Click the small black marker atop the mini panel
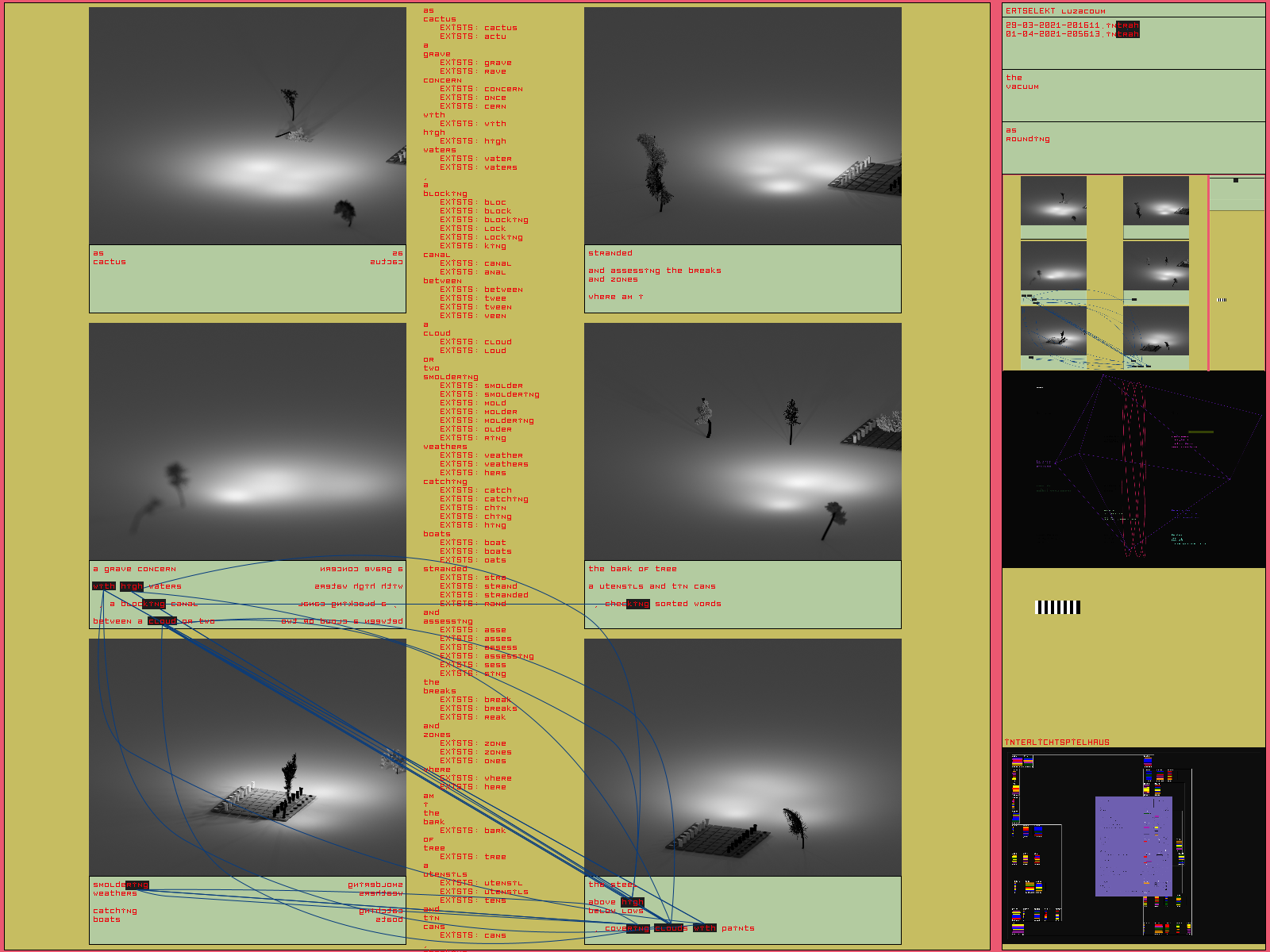This screenshot has height=952, width=1270. (x=1235, y=181)
